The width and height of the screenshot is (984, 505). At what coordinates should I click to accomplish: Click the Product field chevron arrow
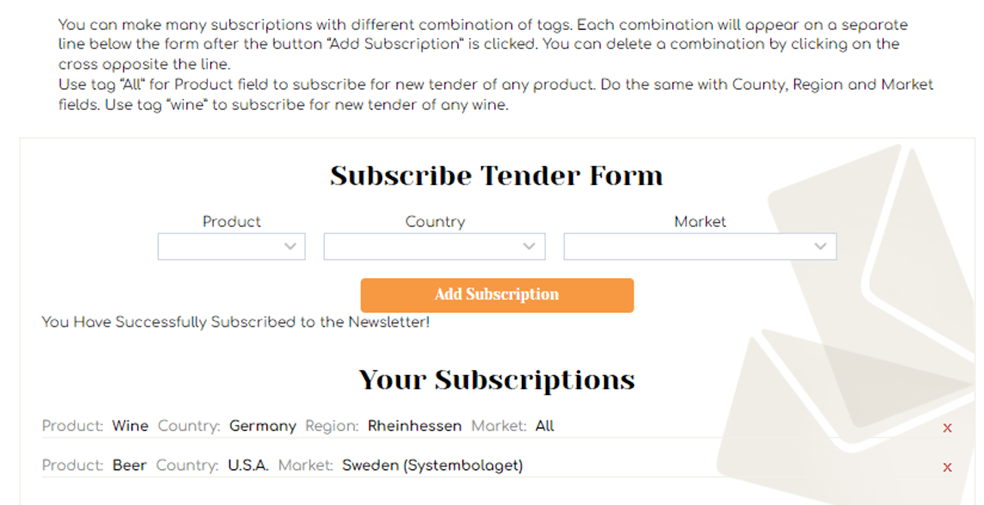click(x=290, y=247)
